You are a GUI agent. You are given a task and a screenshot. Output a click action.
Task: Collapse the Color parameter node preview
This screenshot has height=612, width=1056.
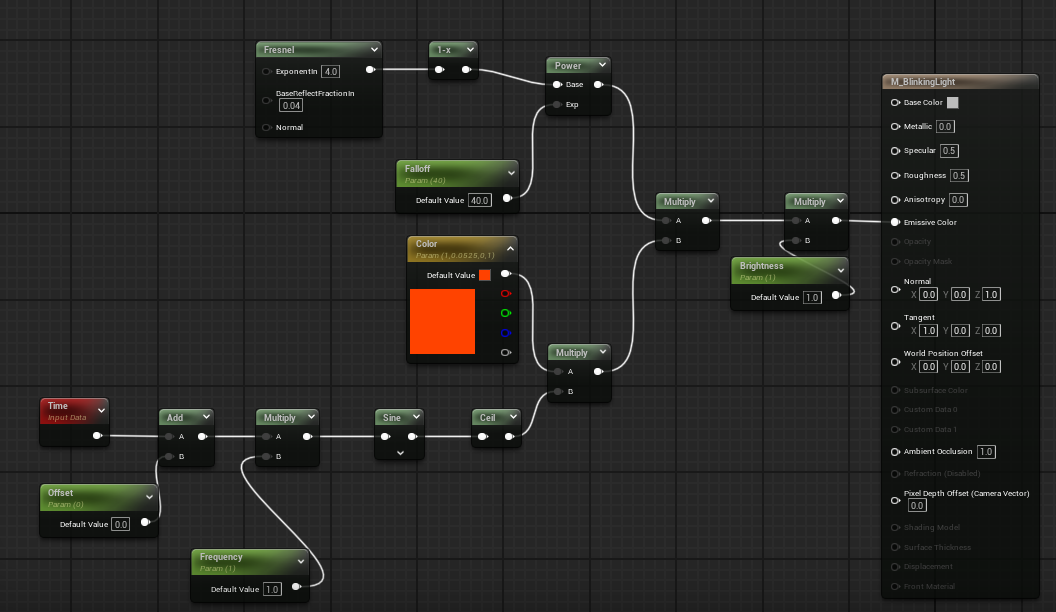tap(510, 249)
